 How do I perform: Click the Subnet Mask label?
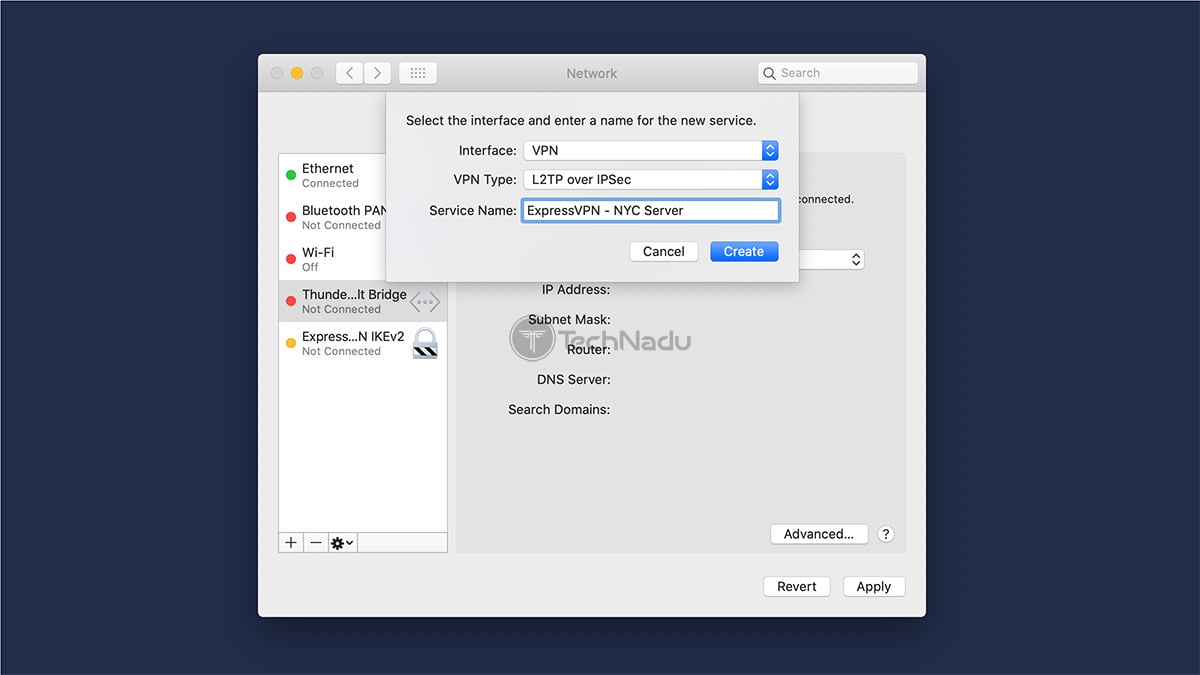click(569, 320)
